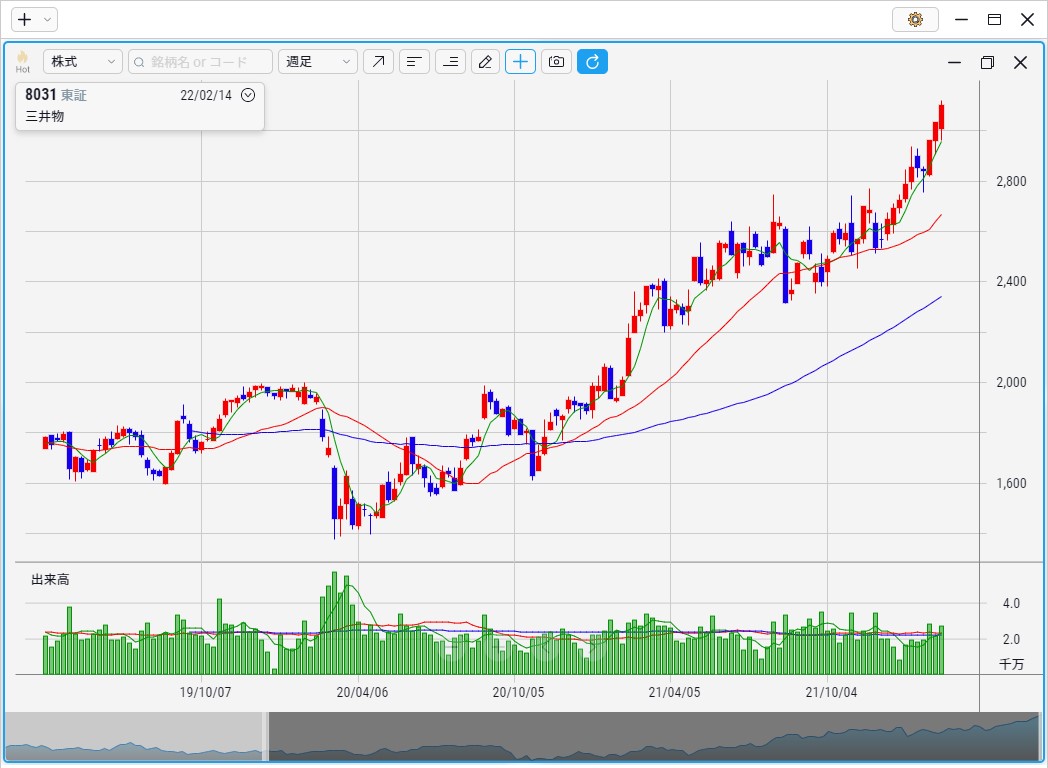Click the stock name or code search field

(x=200, y=62)
